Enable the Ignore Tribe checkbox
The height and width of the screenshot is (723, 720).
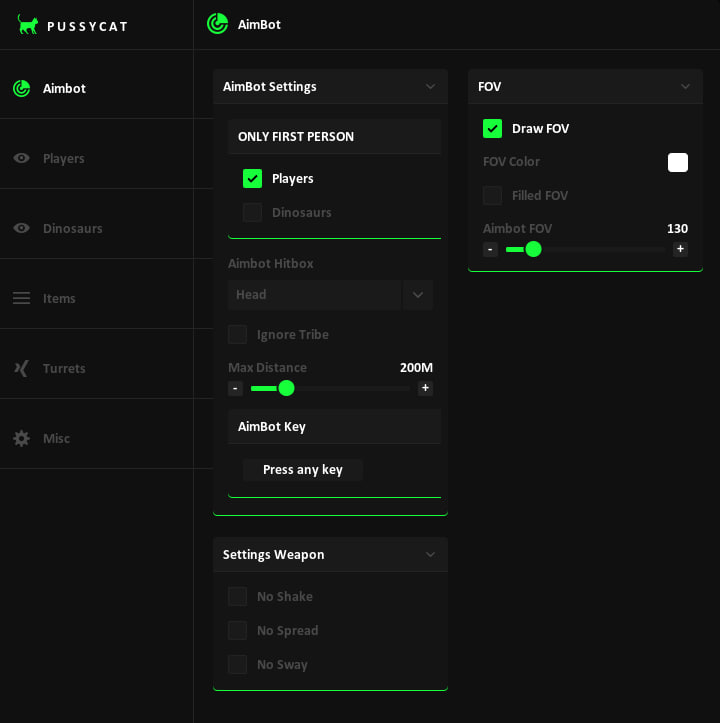[238, 334]
